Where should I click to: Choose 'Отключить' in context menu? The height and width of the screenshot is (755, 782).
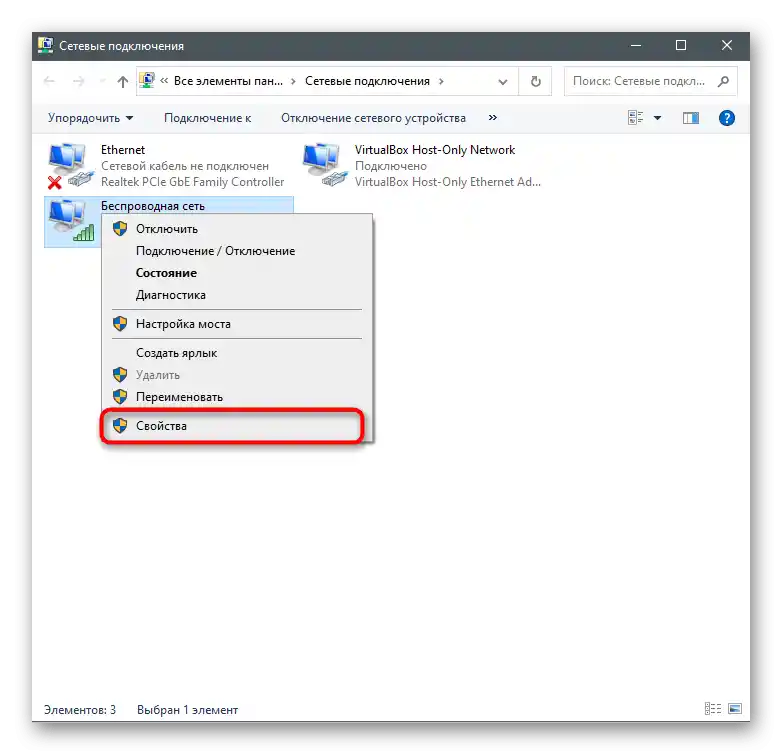click(x=237, y=229)
